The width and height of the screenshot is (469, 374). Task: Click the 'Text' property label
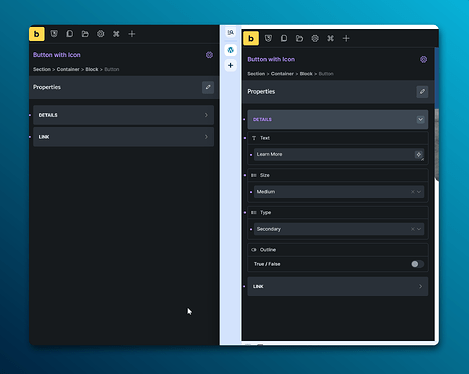click(x=265, y=138)
